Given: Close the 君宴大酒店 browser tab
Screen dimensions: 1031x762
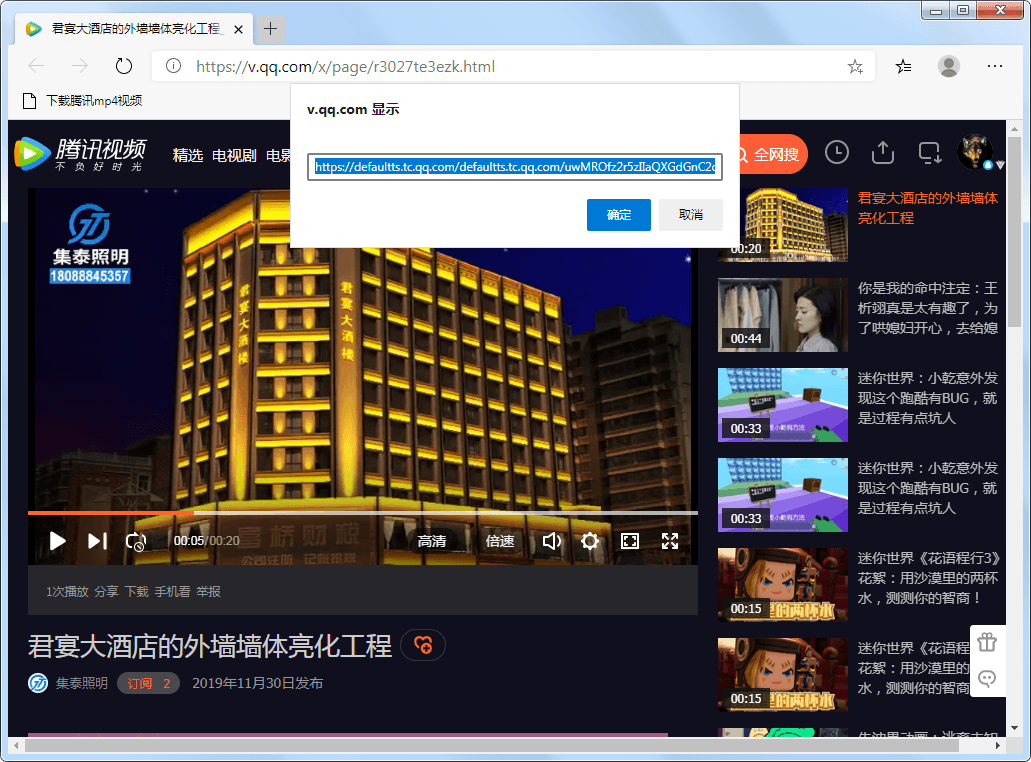Looking at the screenshot, I should pyautogui.click(x=239, y=29).
